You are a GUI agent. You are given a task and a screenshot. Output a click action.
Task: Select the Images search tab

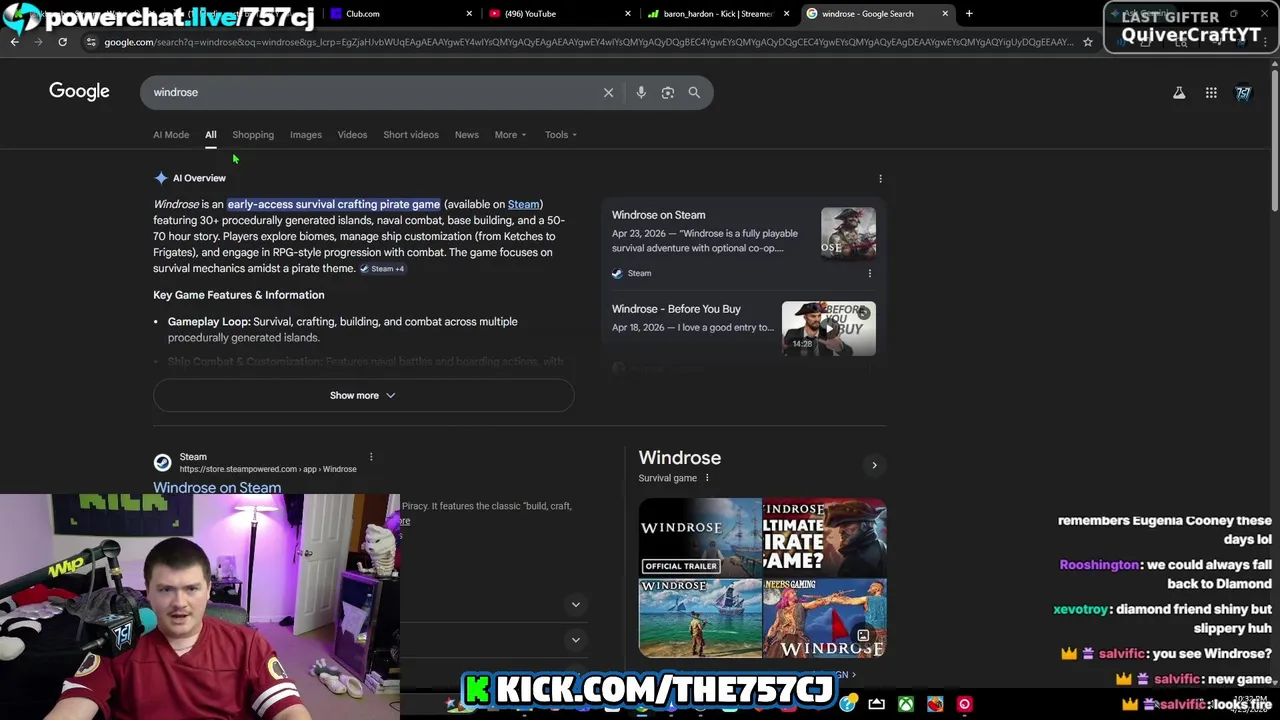[x=306, y=135]
